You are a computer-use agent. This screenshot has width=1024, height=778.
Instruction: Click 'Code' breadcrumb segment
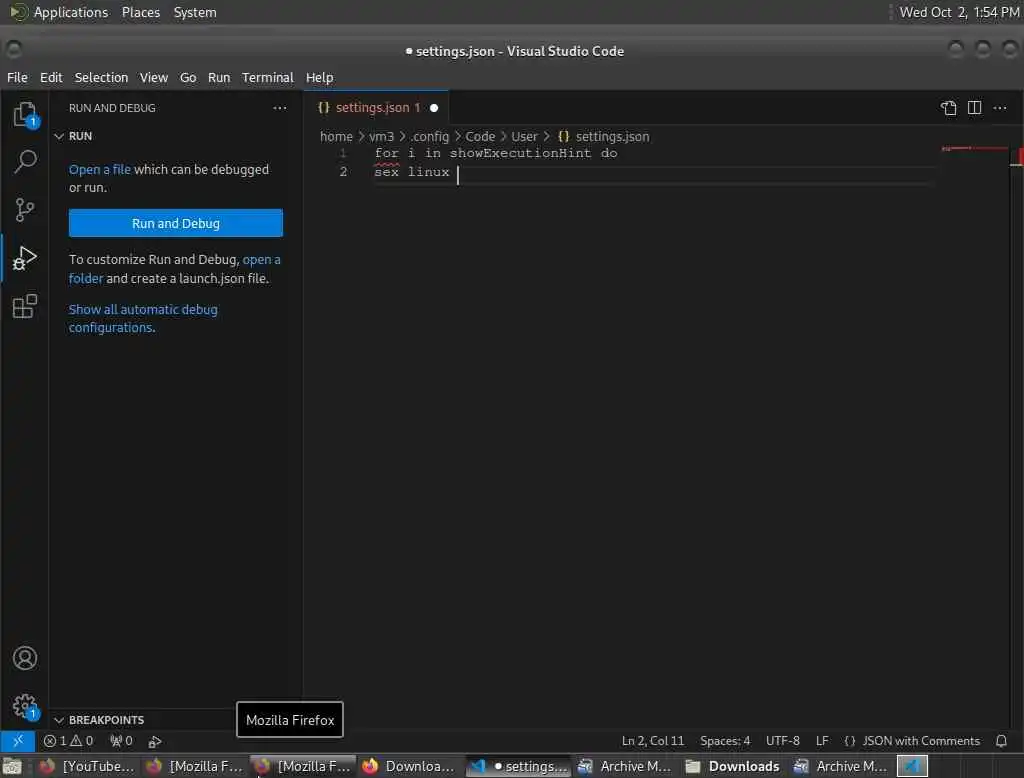pyautogui.click(x=480, y=137)
